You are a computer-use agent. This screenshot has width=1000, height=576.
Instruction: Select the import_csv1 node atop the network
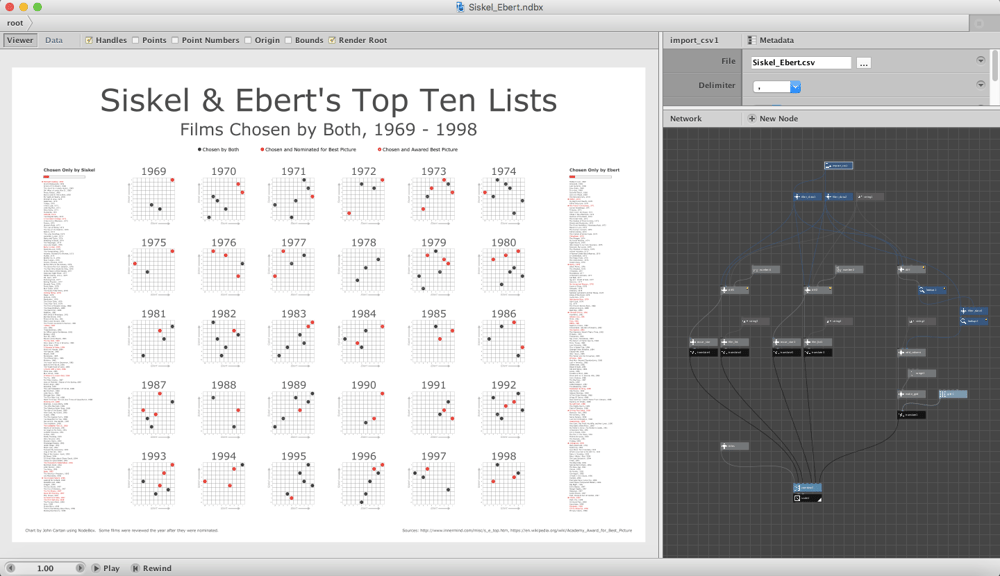[838, 166]
